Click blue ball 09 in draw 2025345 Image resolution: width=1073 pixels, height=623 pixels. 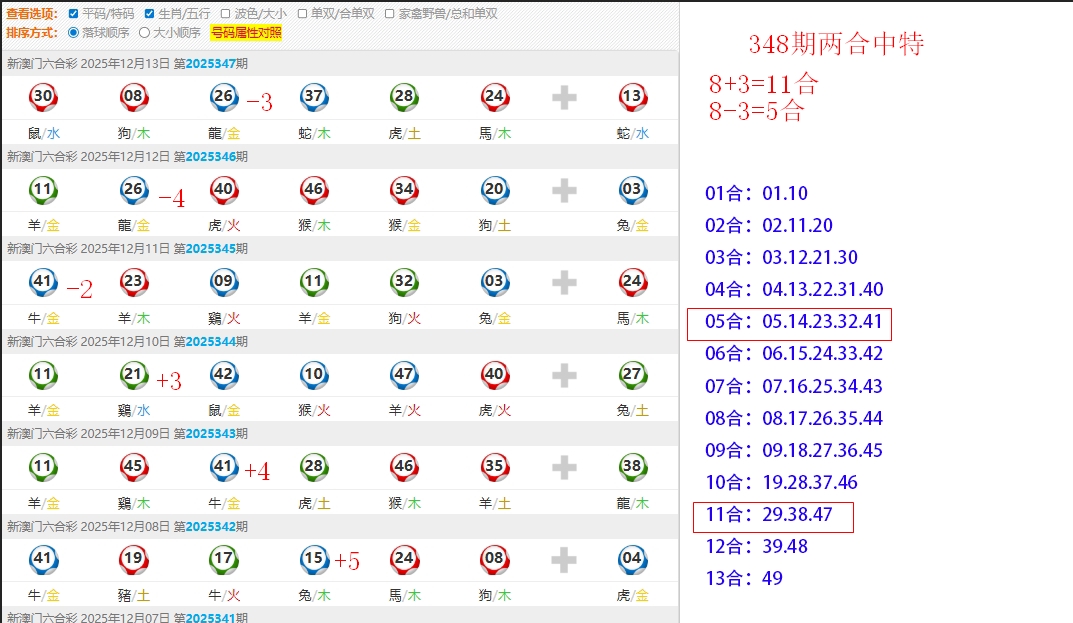[223, 283]
